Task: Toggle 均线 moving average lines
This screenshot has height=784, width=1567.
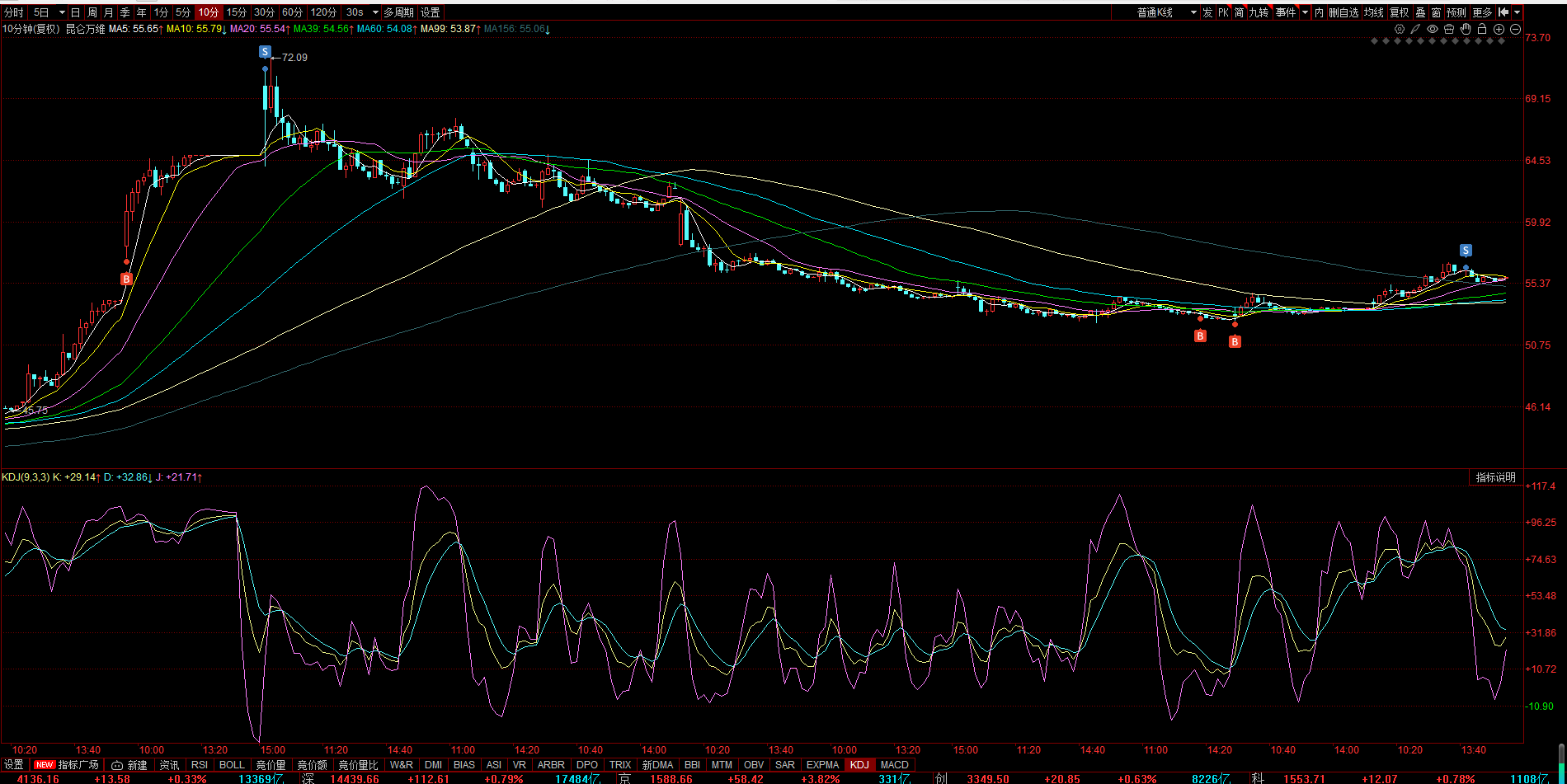Action: 1373,12
